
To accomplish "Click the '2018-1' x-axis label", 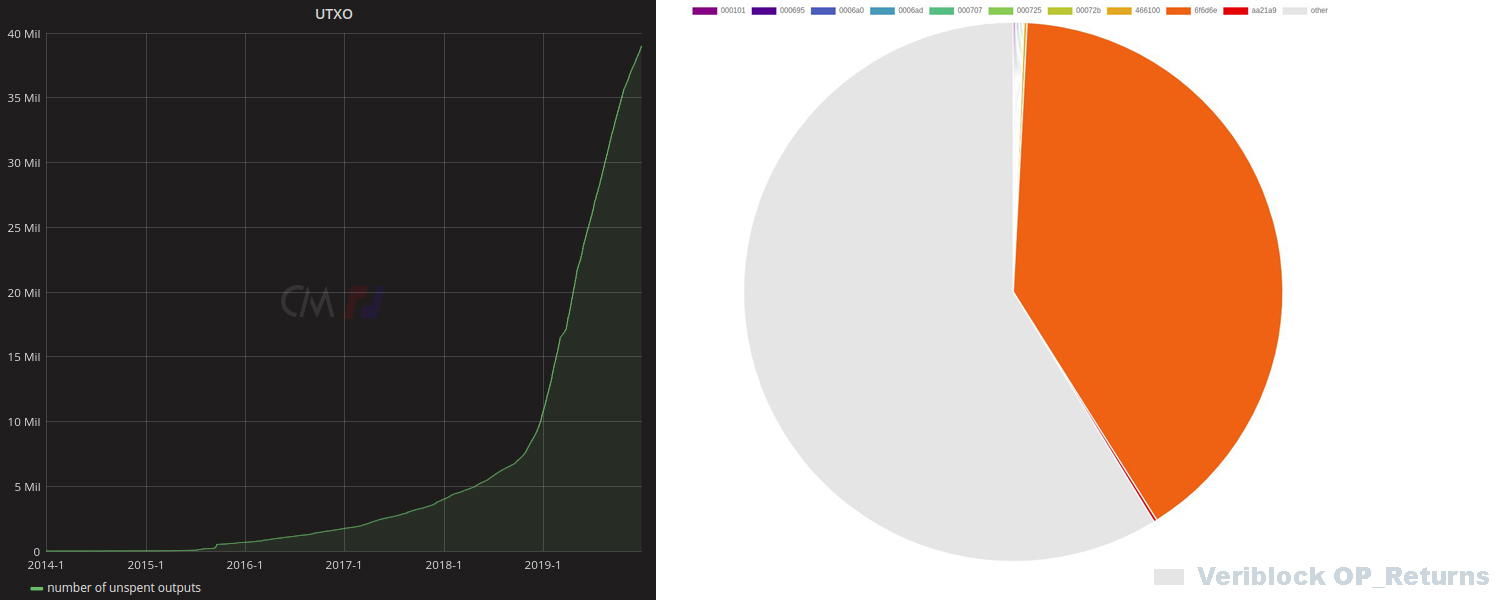I will pyautogui.click(x=443, y=565).
